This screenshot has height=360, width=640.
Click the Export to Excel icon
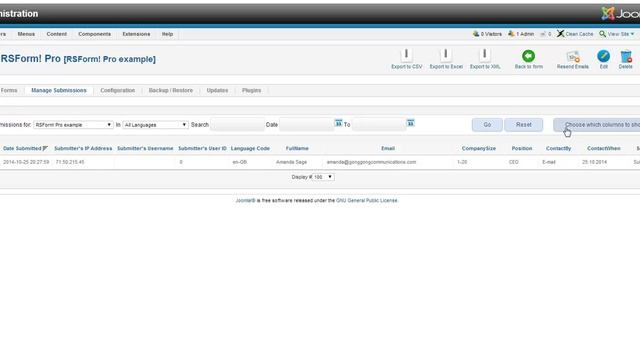point(446,55)
